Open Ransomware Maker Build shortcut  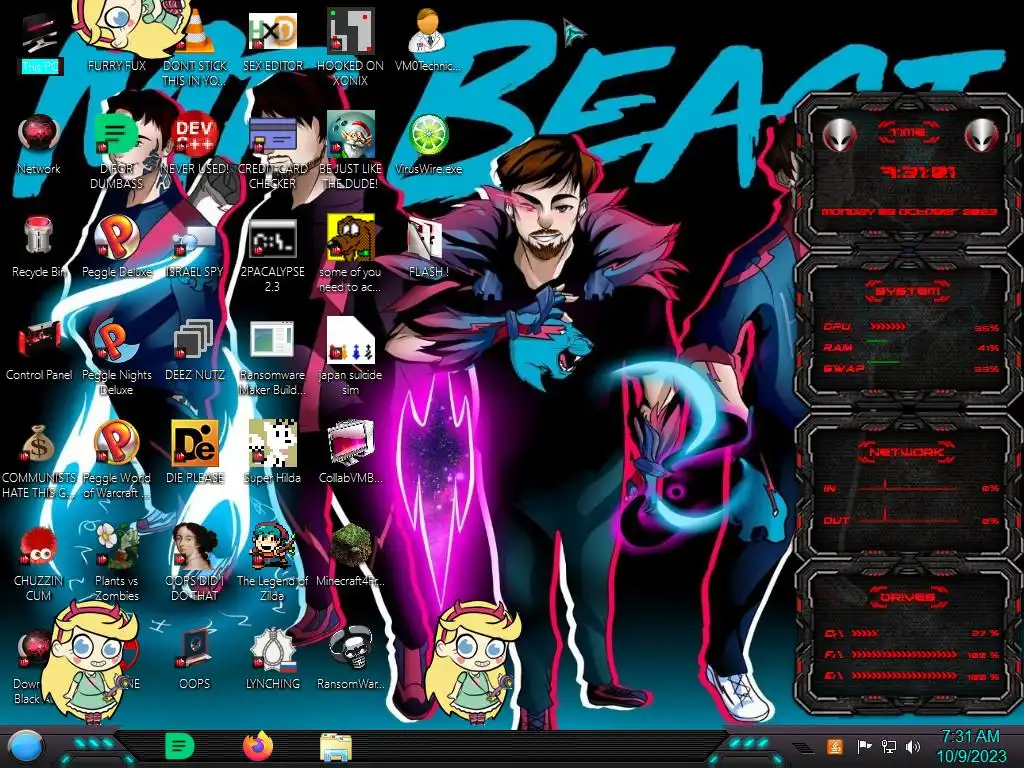pos(272,358)
